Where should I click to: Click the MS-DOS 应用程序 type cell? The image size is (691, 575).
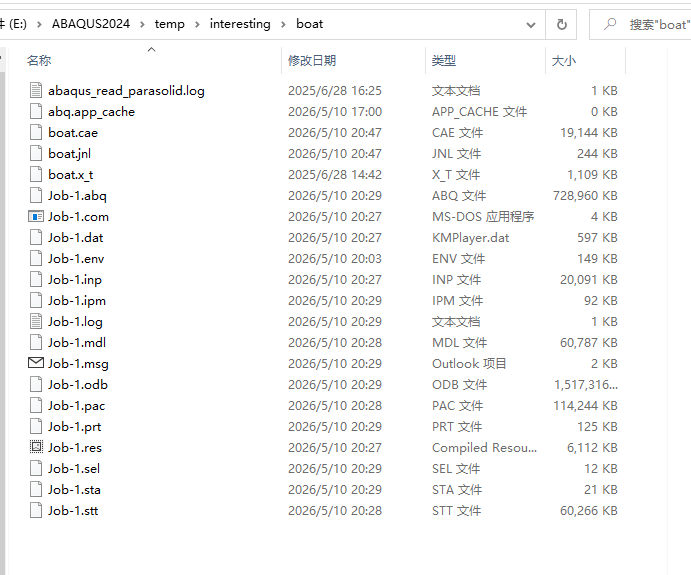[x=483, y=217]
